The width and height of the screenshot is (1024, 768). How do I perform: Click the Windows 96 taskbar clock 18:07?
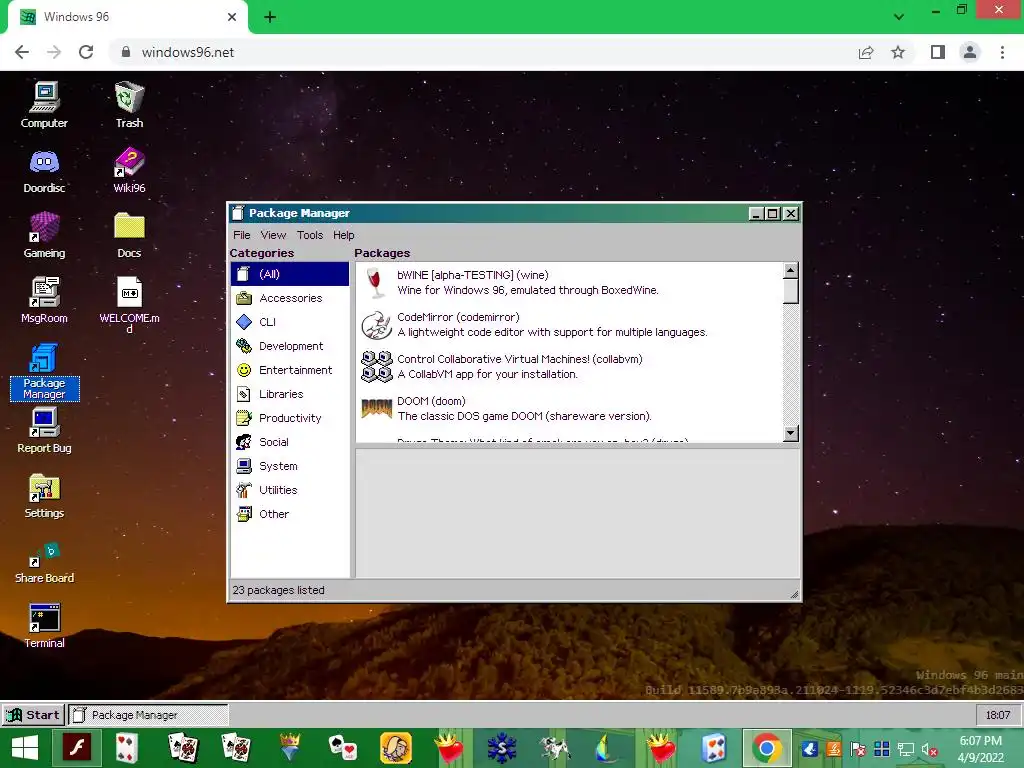(998, 715)
